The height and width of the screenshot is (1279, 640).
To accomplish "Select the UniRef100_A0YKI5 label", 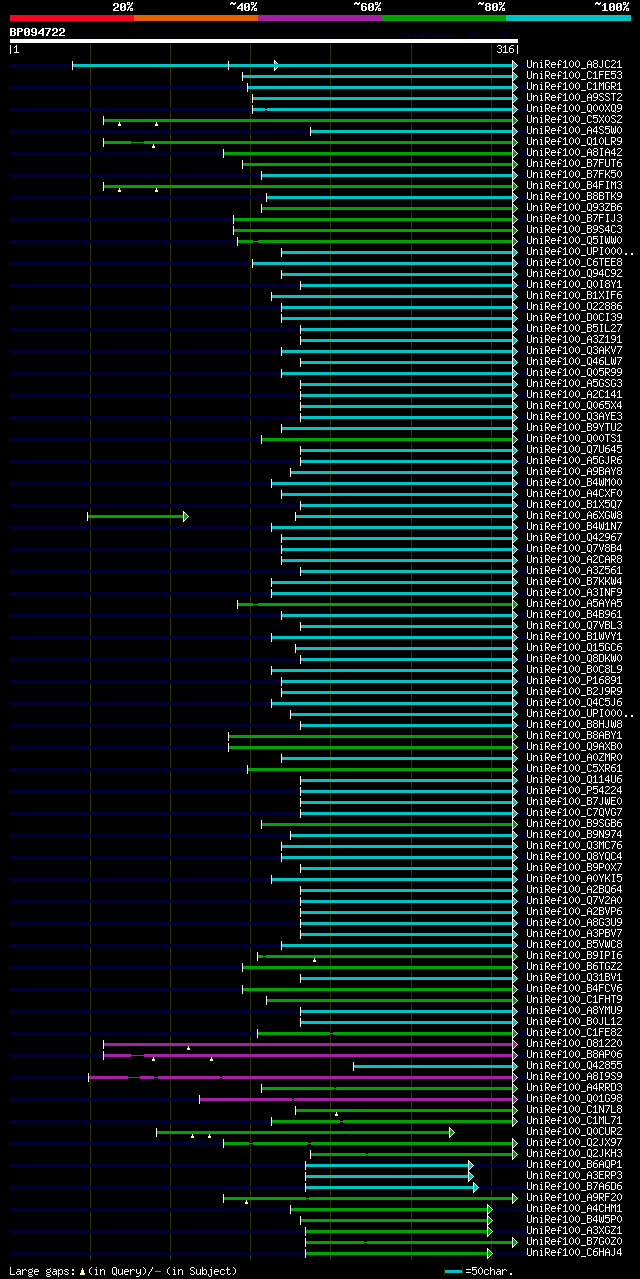I will point(574,879).
